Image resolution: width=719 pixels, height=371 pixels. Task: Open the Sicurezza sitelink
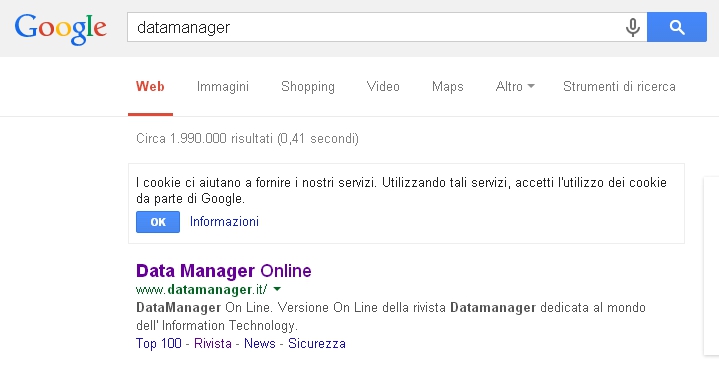pos(317,343)
